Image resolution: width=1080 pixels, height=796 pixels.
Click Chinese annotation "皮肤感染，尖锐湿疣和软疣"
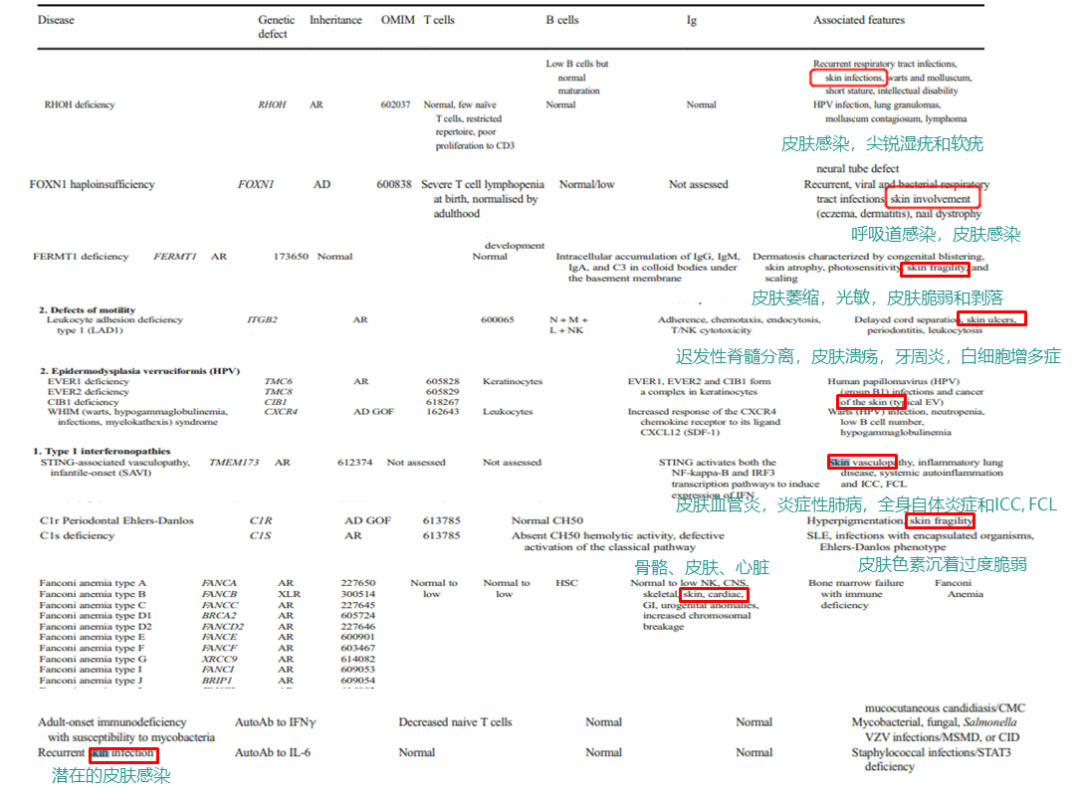[881, 144]
